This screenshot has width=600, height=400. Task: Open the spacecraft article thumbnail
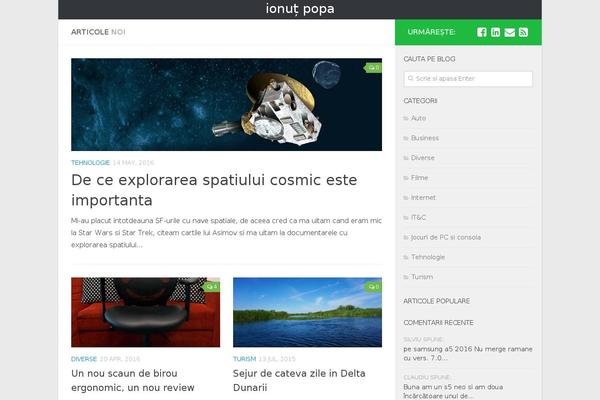pos(227,104)
